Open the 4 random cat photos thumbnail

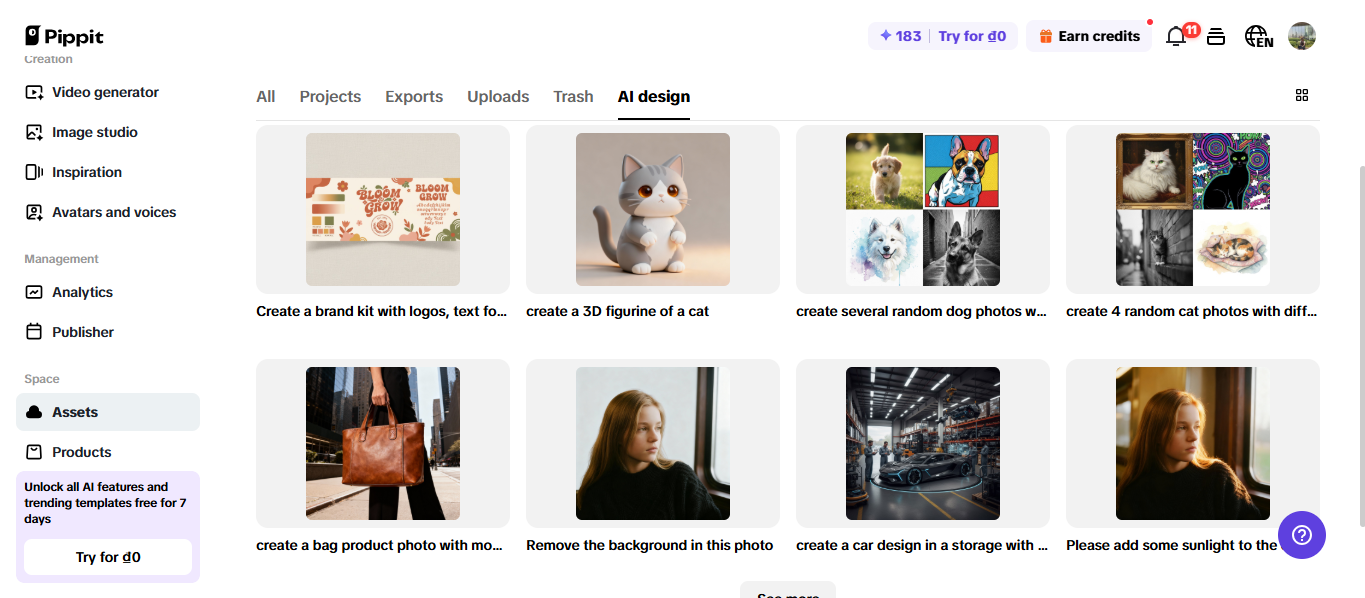1193,209
